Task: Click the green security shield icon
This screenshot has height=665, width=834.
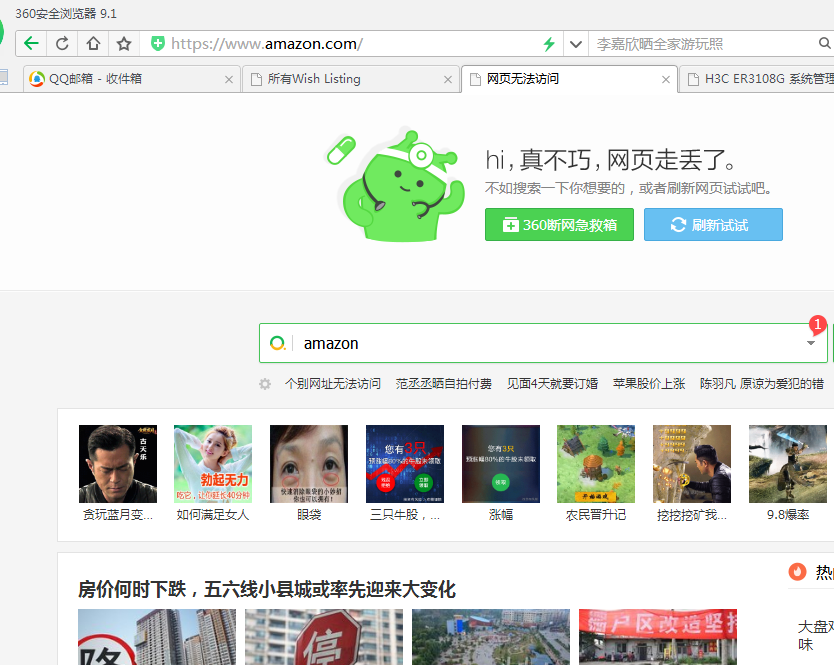Action: [x=157, y=44]
